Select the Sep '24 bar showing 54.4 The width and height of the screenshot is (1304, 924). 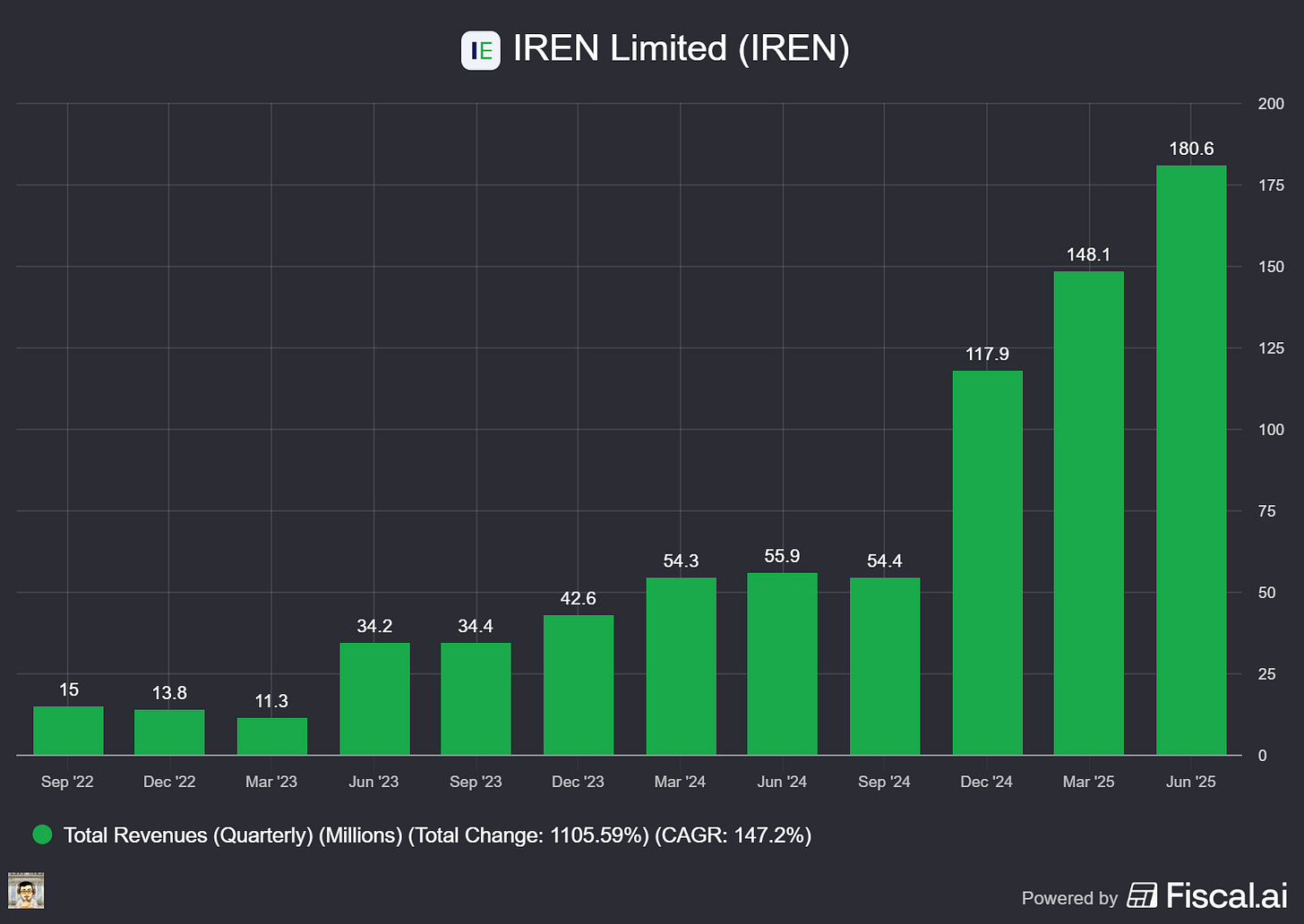[x=884, y=665]
